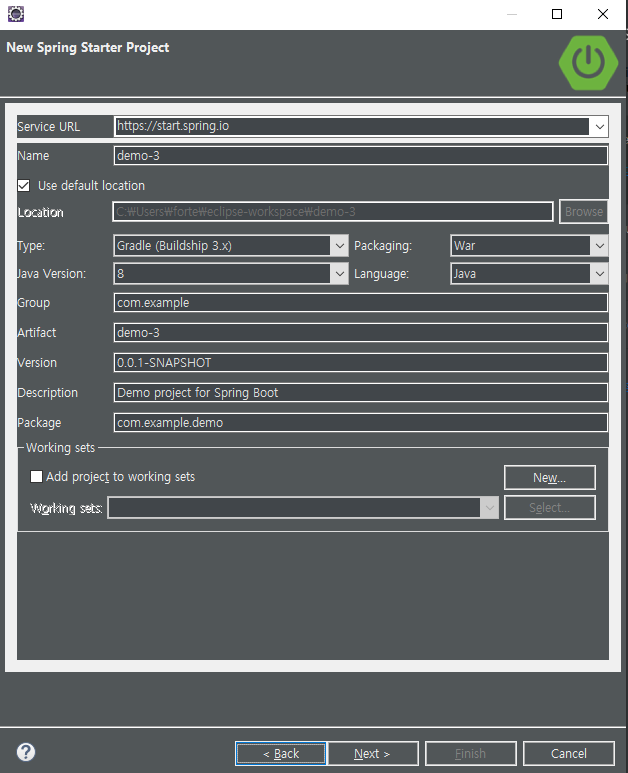This screenshot has height=773, width=628.
Task: Click the Package field com.example.demo
Action: point(361,423)
